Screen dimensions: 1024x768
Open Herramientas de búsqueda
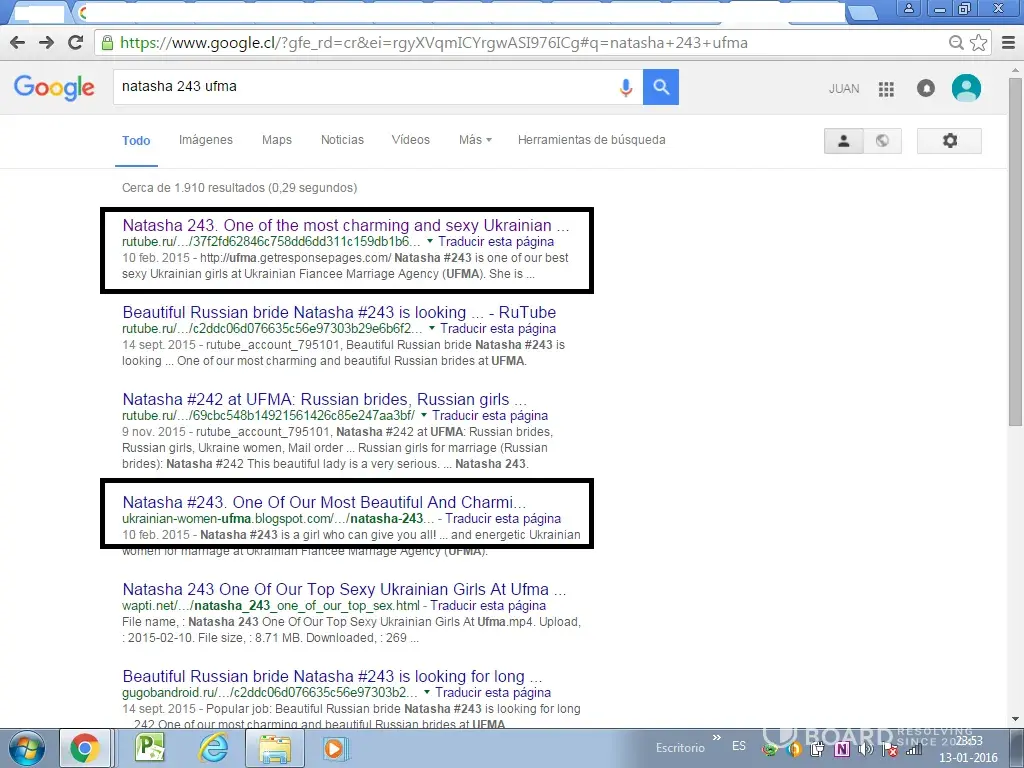point(591,140)
